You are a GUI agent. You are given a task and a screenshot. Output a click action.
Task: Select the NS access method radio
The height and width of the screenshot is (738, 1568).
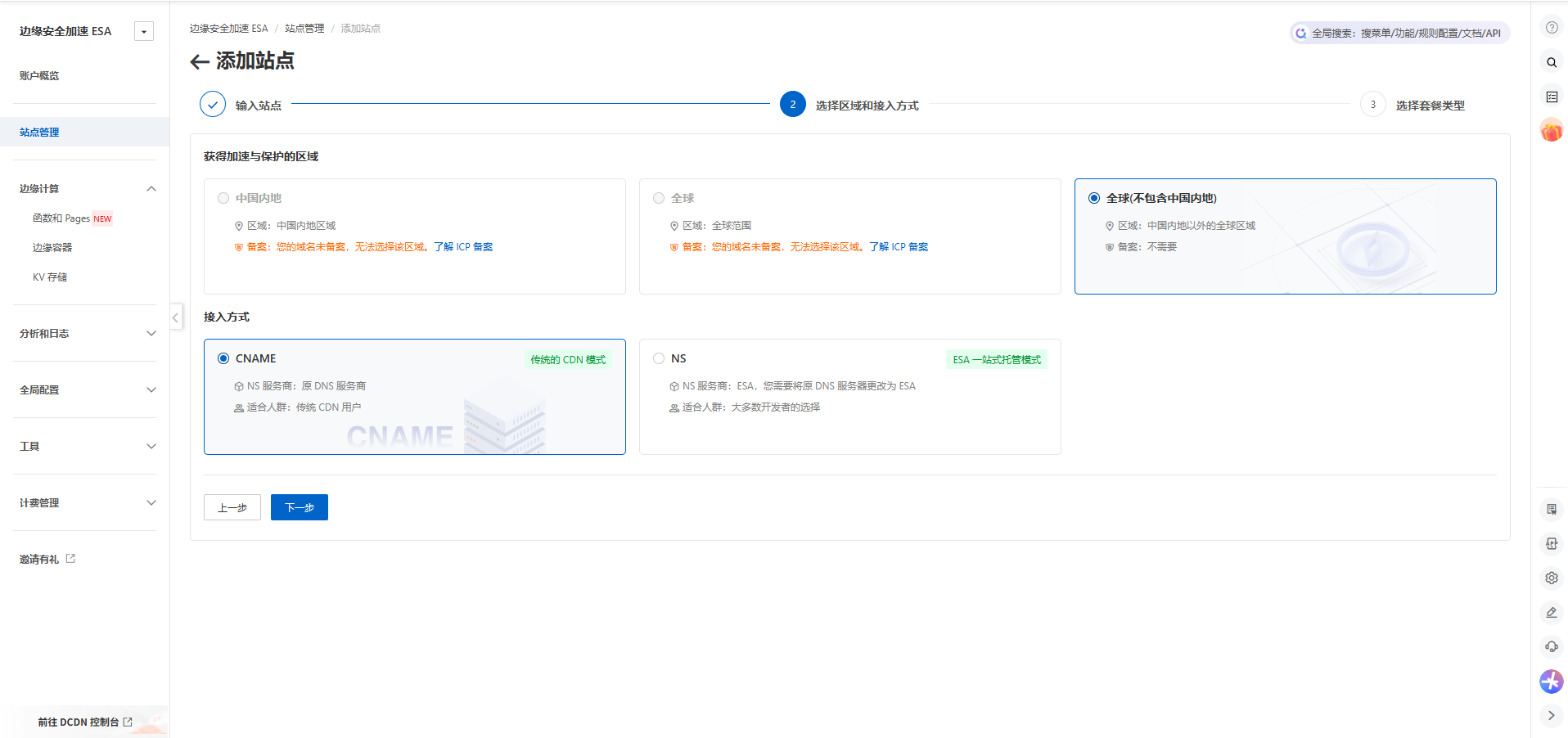coord(659,358)
